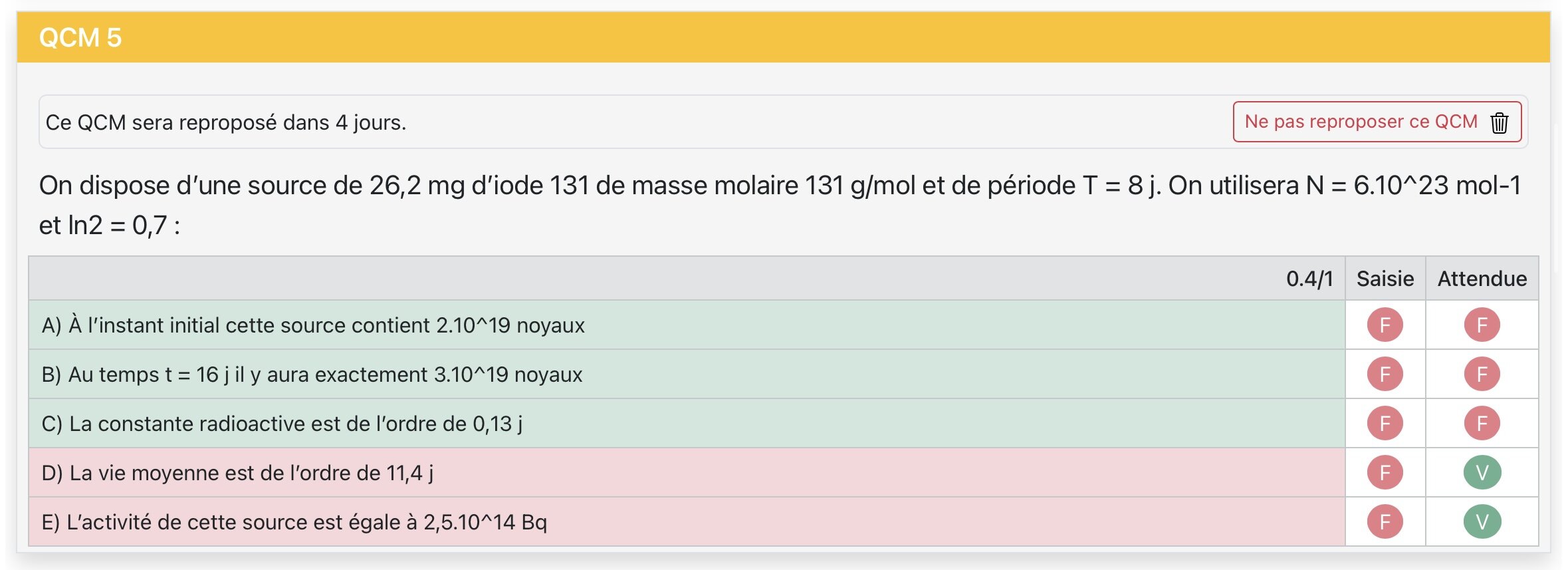The width and height of the screenshot is (1568, 570).
Task: Click 'Ne pas reproposer ce QCM' button
Action: [1361, 122]
